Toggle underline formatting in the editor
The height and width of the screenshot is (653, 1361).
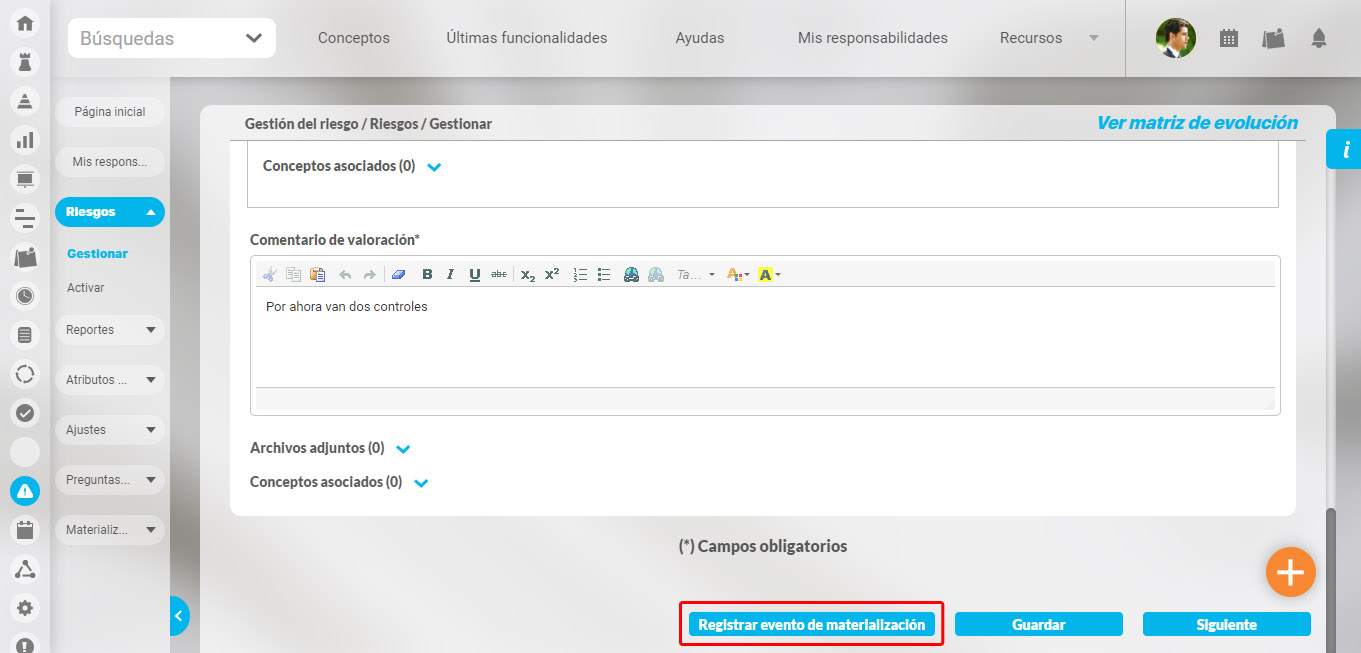point(474,274)
